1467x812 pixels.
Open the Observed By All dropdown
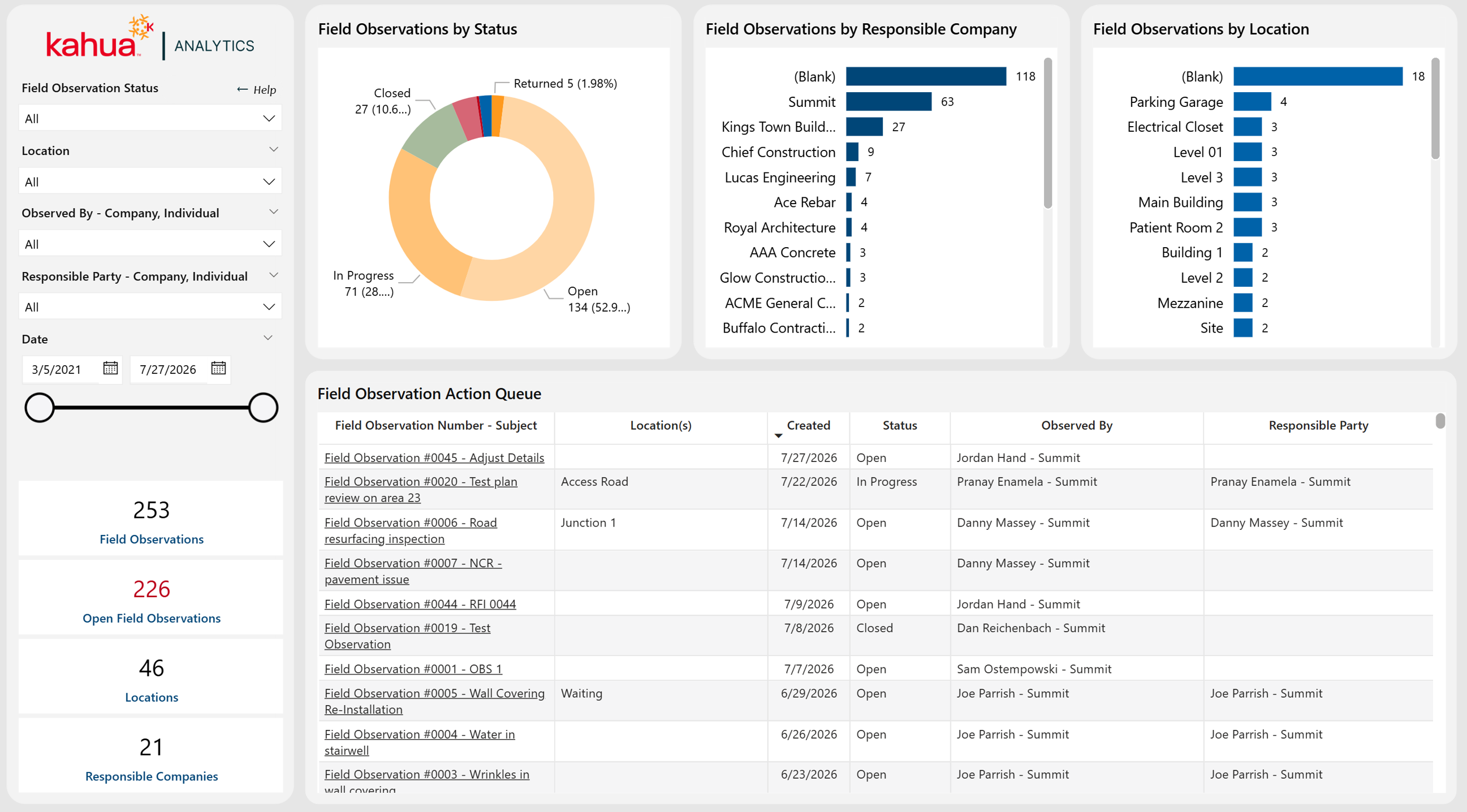coord(150,244)
